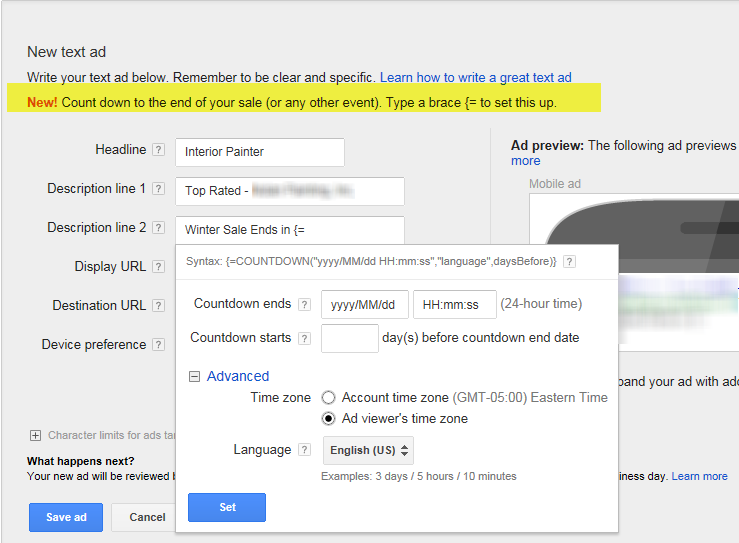Click help icon next to Countdown ends
Screen dimensions: 739x543
(x=304, y=304)
